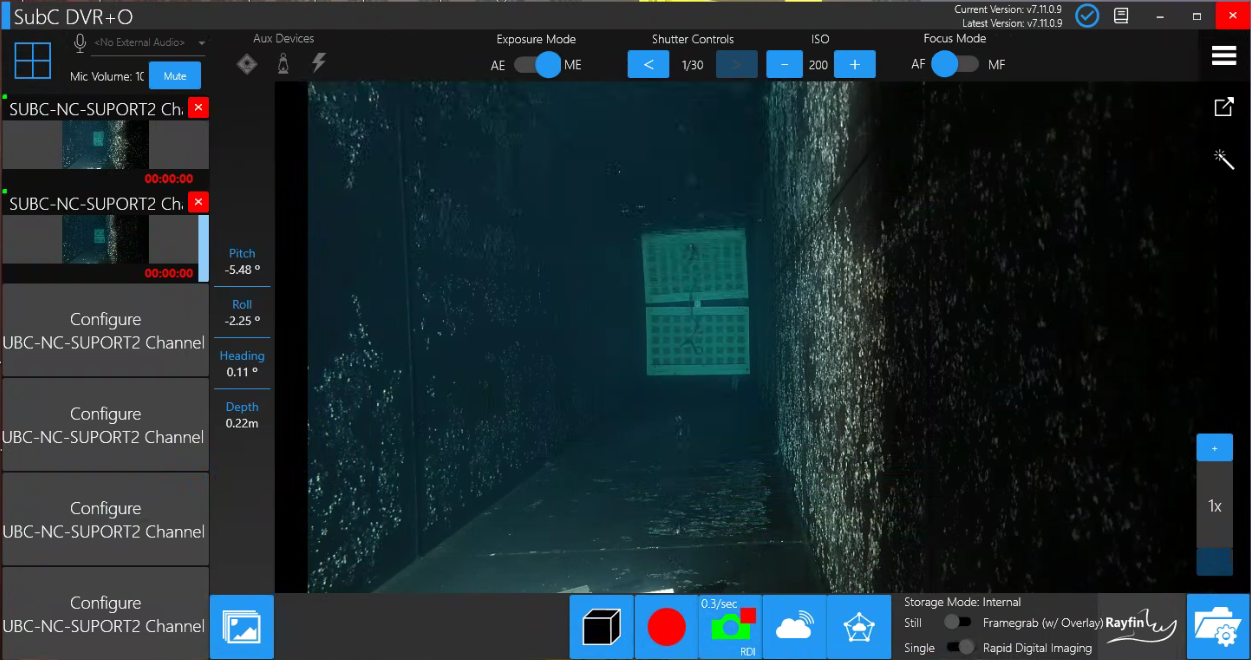Click the cloud network pentagon icon
1251x660 pixels.
pyautogui.click(x=858, y=627)
